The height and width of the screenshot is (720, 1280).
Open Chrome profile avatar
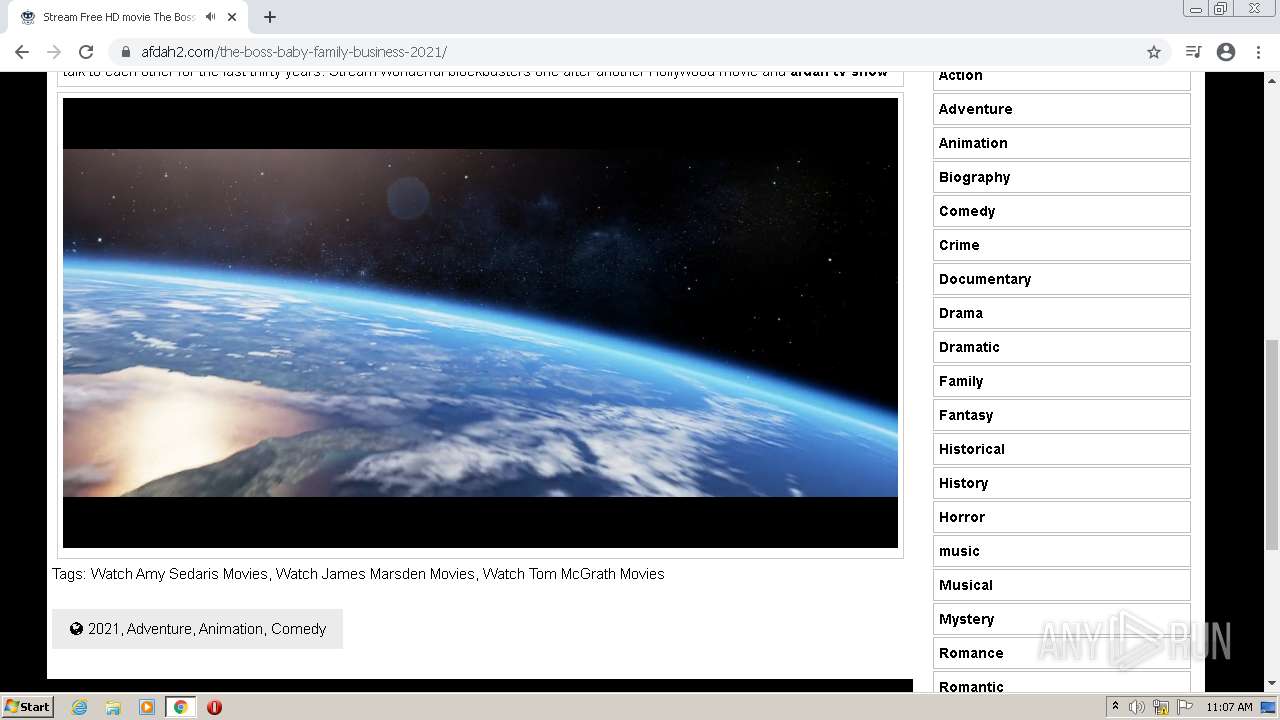[1226, 52]
